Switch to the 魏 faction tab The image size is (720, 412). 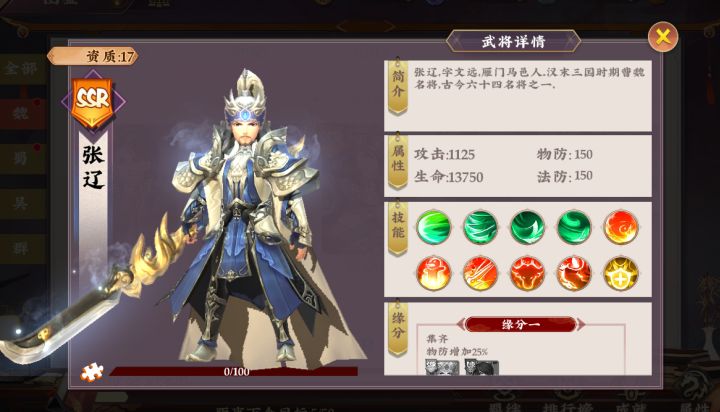coord(22,113)
